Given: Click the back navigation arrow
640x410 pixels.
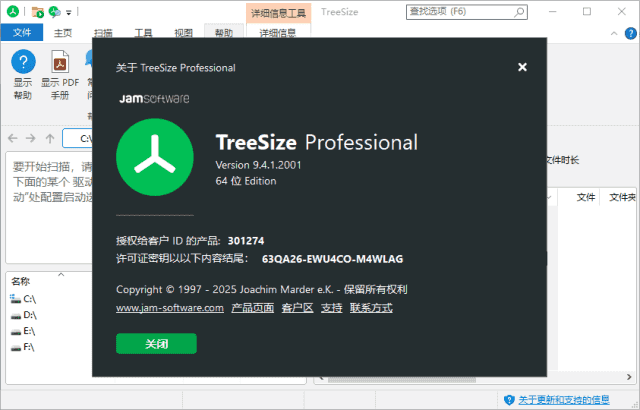Looking at the screenshot, I should click(x=12, y=138).
